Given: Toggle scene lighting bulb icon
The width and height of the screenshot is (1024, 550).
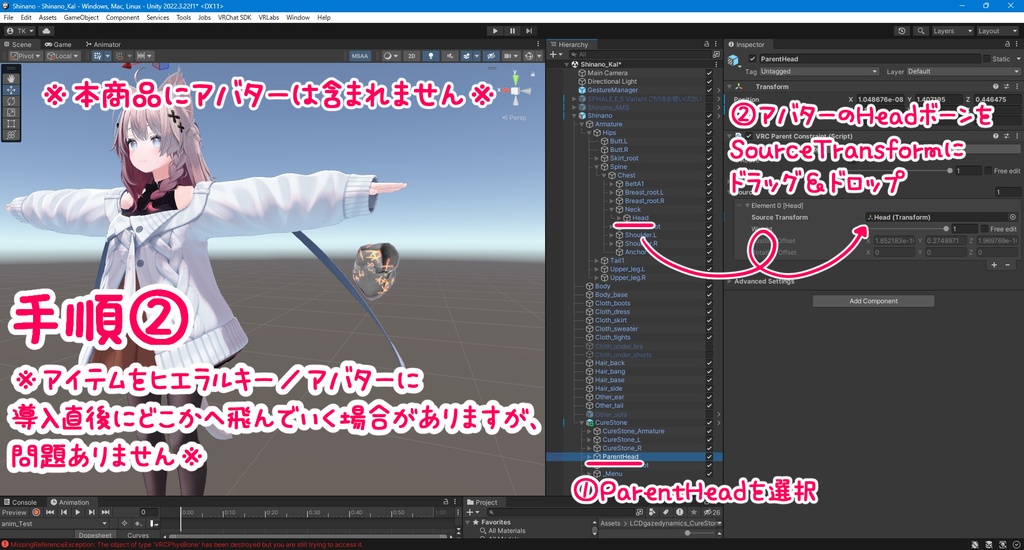Looking at the screenshot, I should 430,56.
